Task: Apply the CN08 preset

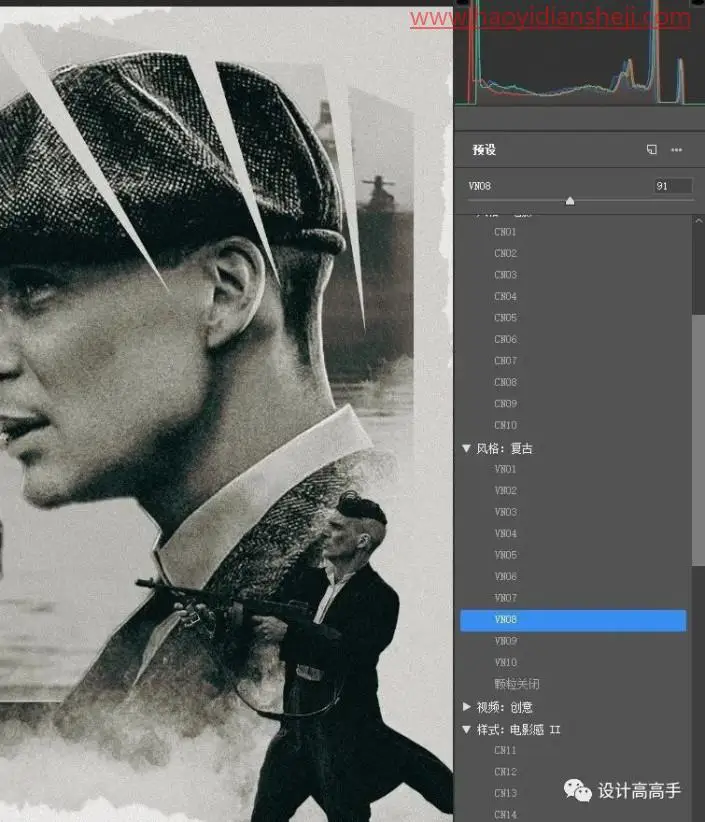Action: 505,382
